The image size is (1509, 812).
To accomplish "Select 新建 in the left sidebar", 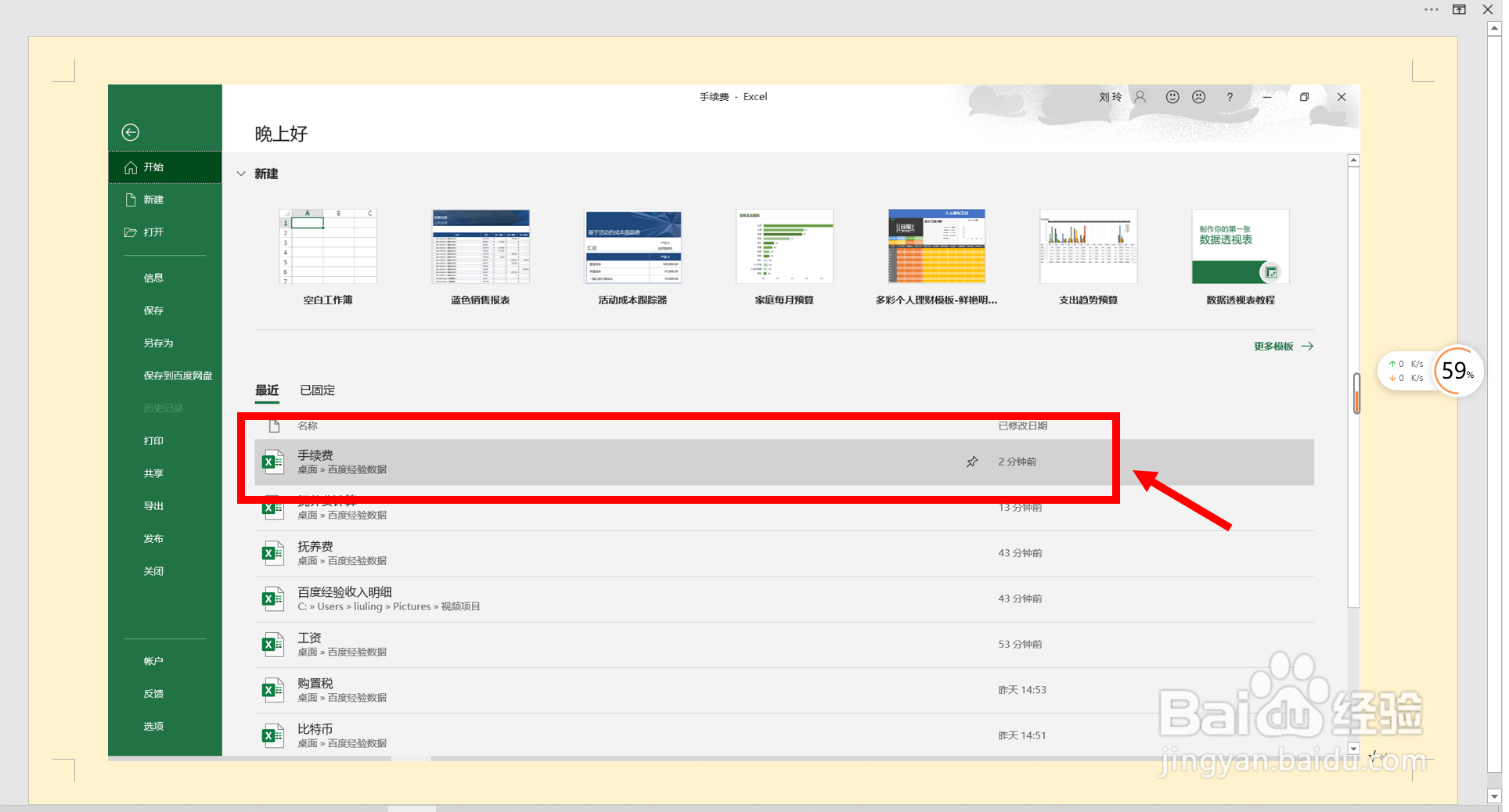I will [165, 199].
